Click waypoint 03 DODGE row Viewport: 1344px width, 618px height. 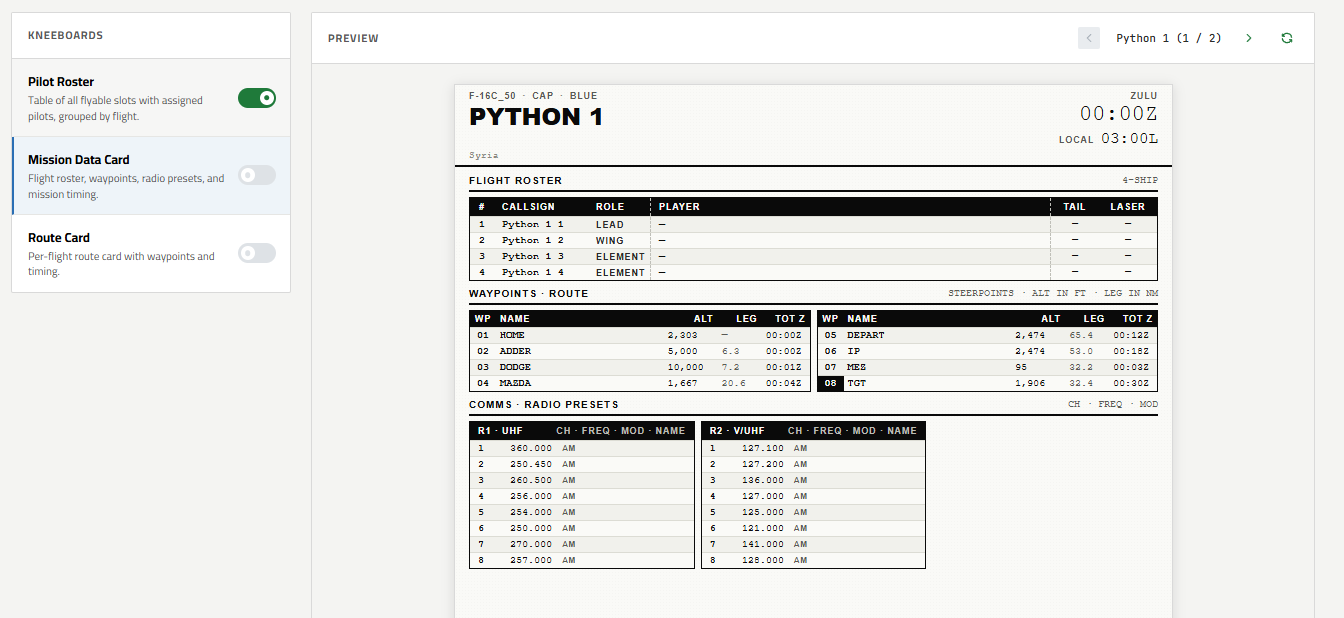640,367
